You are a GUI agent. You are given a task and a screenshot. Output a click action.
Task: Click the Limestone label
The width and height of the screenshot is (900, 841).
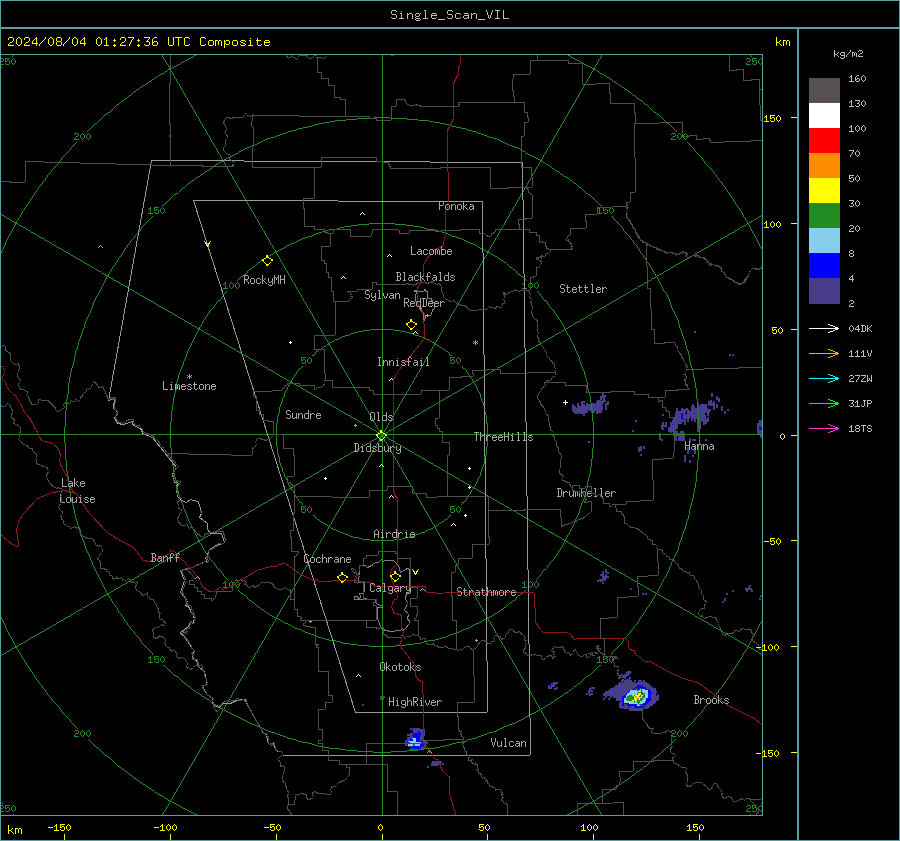(189, 386)
